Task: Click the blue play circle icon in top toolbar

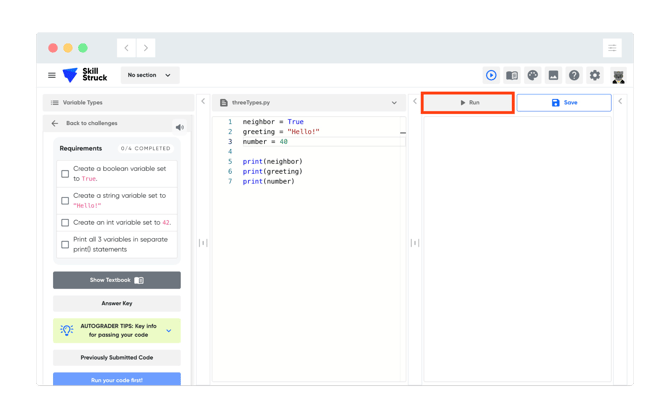Action: pos(491,76)
